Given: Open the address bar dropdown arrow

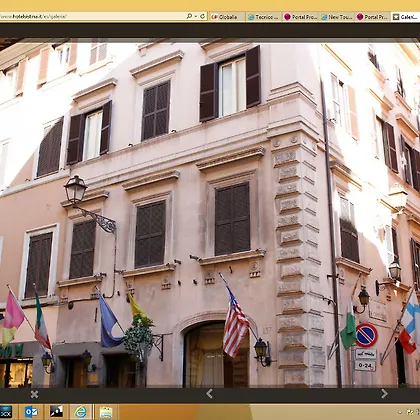Looking at the screenshot, I should coord(196,16).
